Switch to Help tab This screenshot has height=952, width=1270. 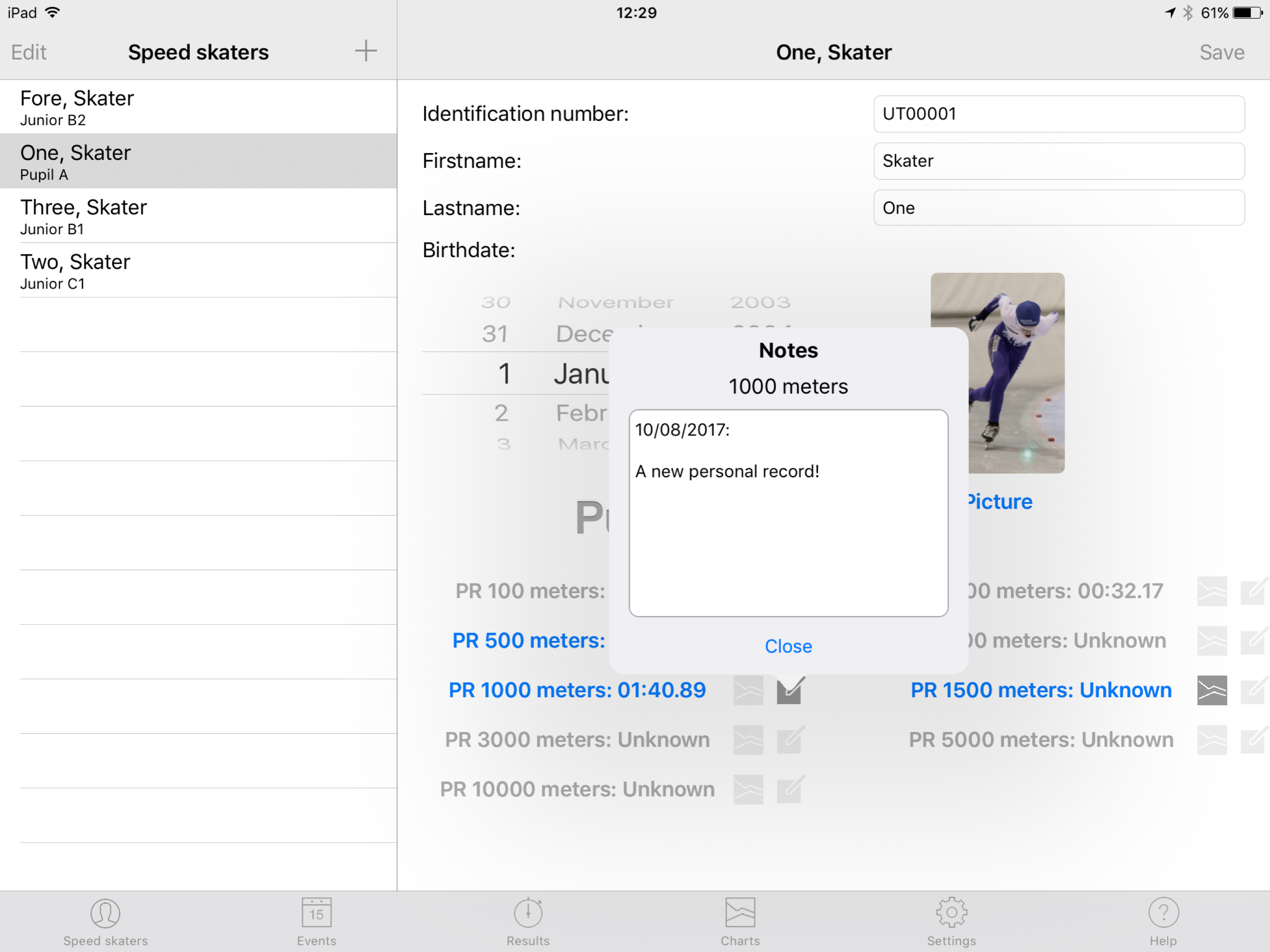click(1163, 922)
